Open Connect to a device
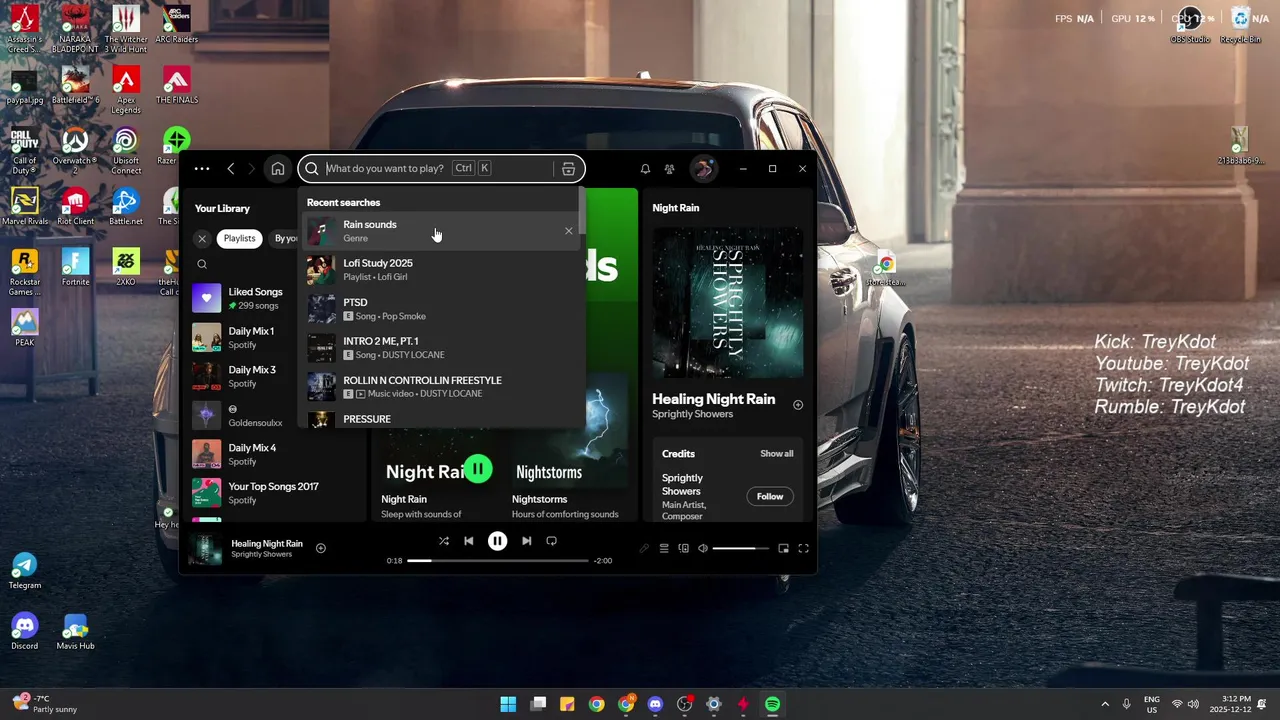 [684, 548]
